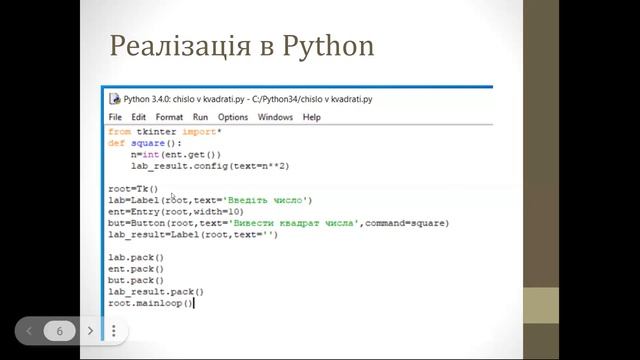Open the File menu in IDLE
Image resolution: width=640 pixels, height=360 pixels.
115,117
